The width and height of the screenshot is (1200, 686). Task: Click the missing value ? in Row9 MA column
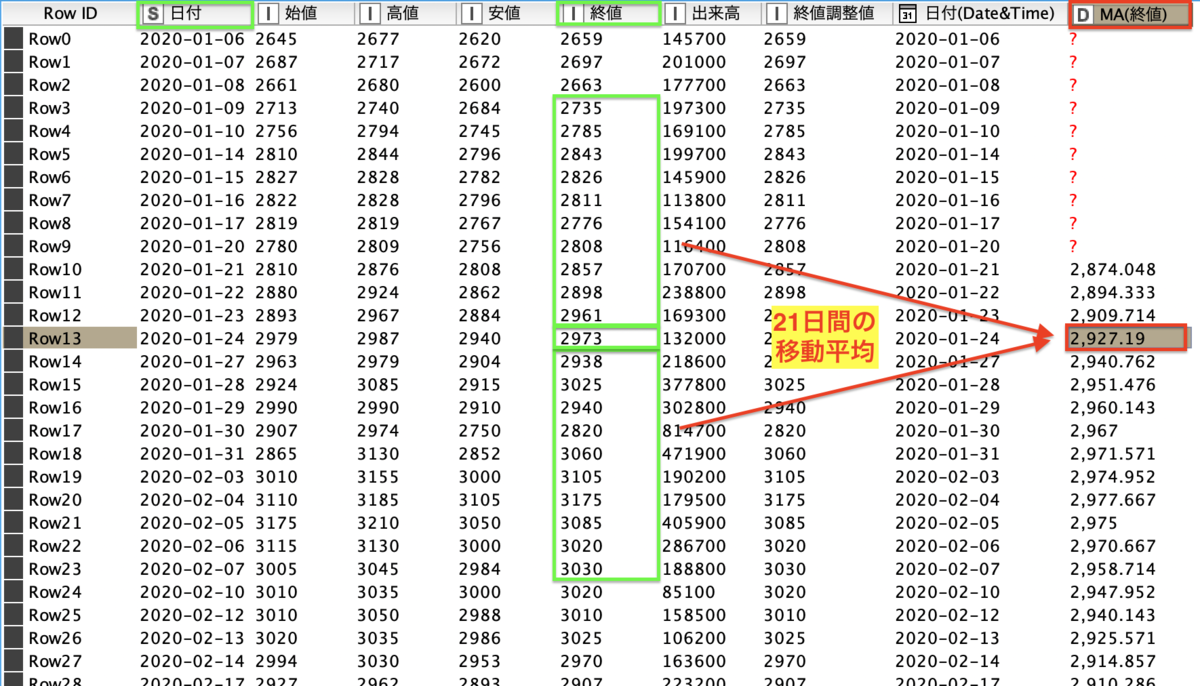tap(1073, 246)
